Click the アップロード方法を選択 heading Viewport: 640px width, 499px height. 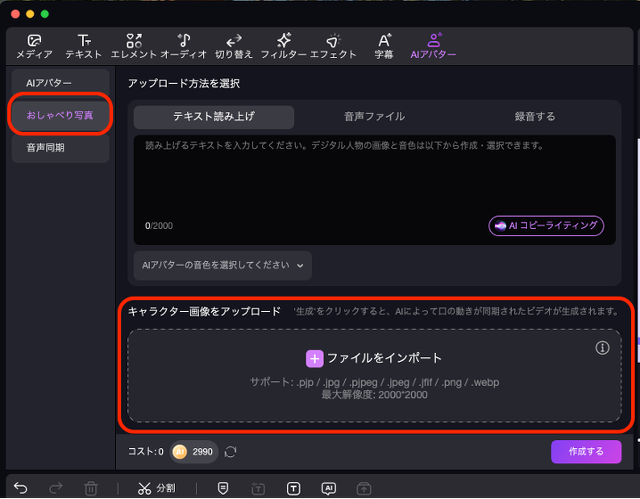coord(184,84)
